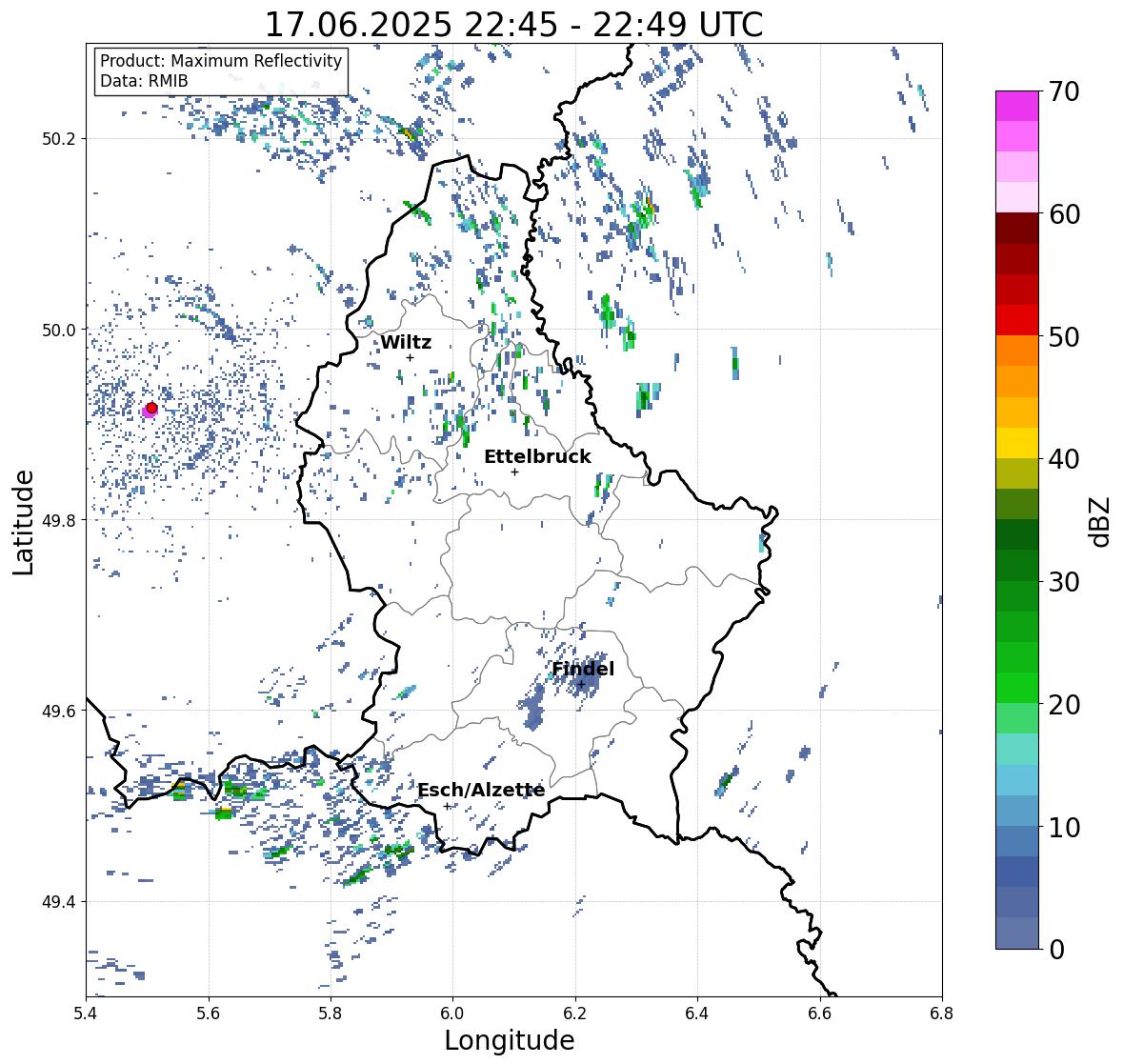Click the longitude tick label 6.8
The image size is (1123, 1064).
(942, 1014)
